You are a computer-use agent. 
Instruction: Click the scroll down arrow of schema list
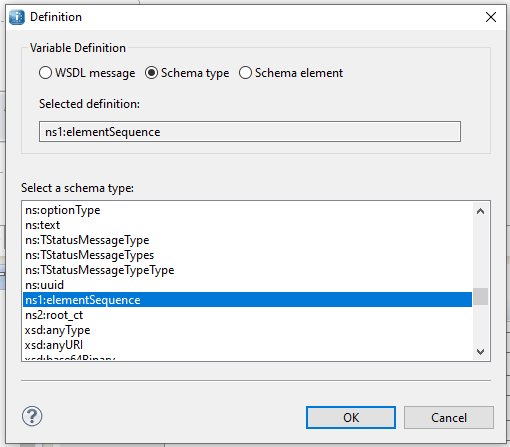pyautogui.click(x=480, y=351)
